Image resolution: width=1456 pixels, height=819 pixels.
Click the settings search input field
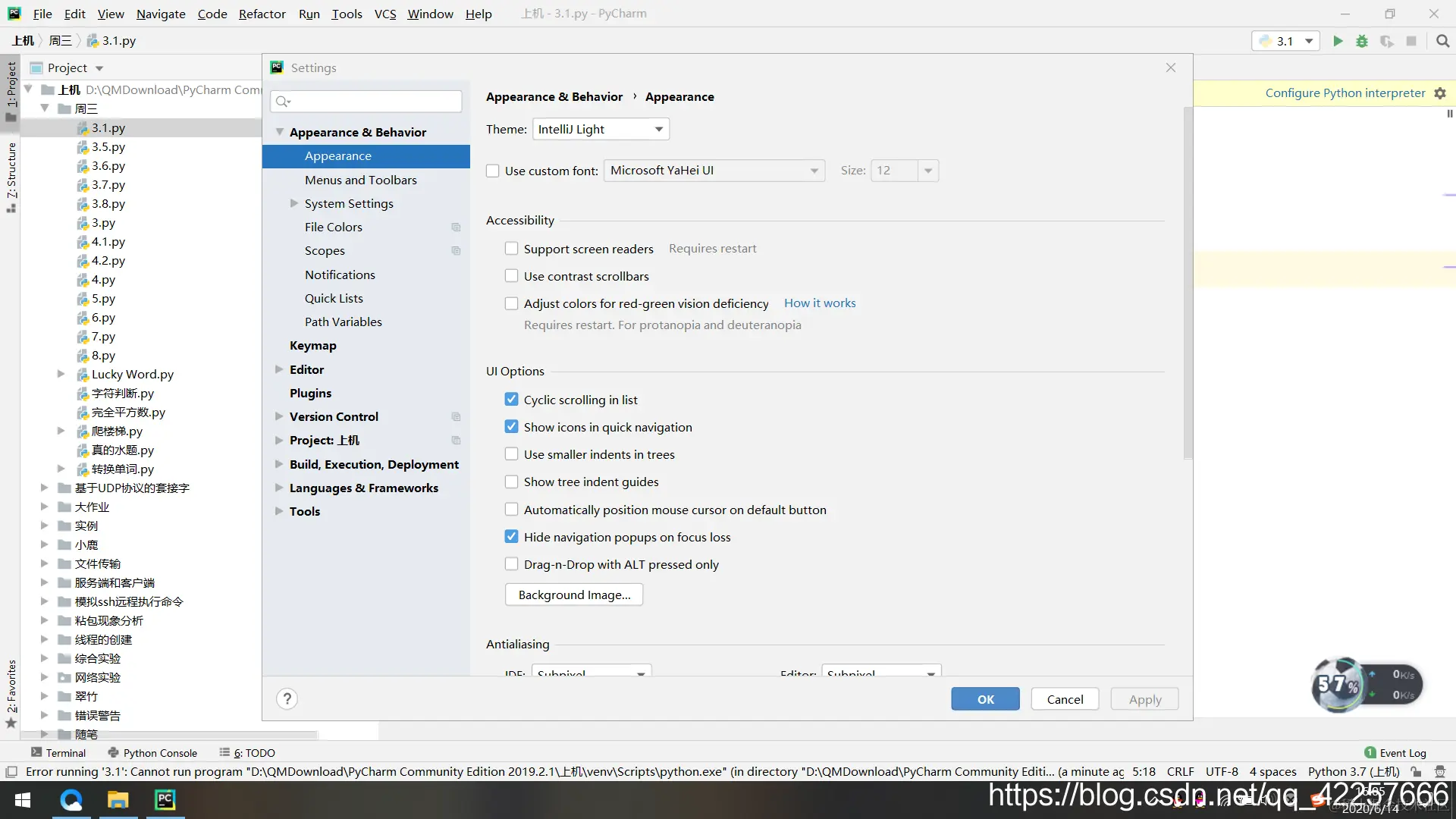pos(372,101)
